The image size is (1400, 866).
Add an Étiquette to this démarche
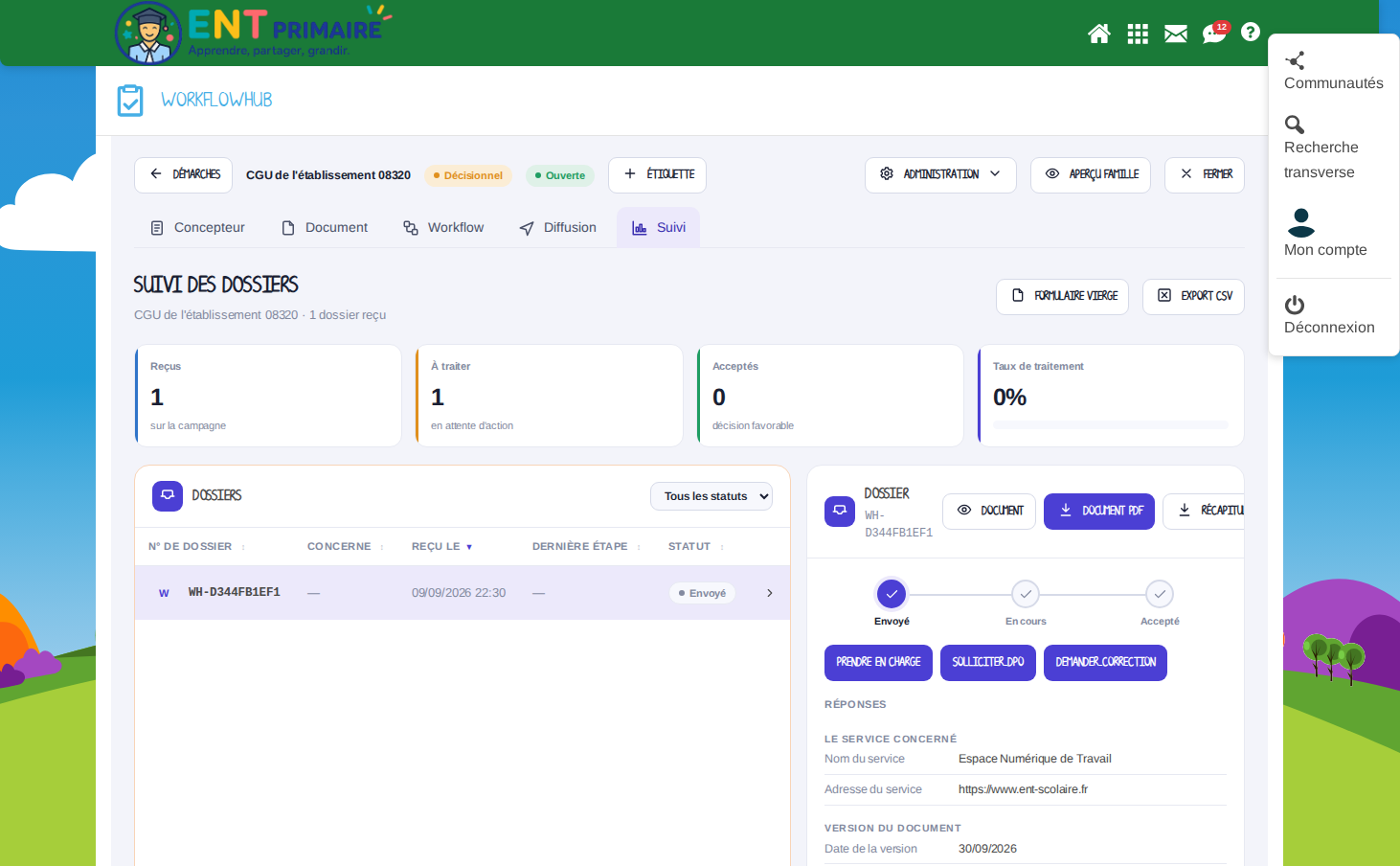coord(658,174)
